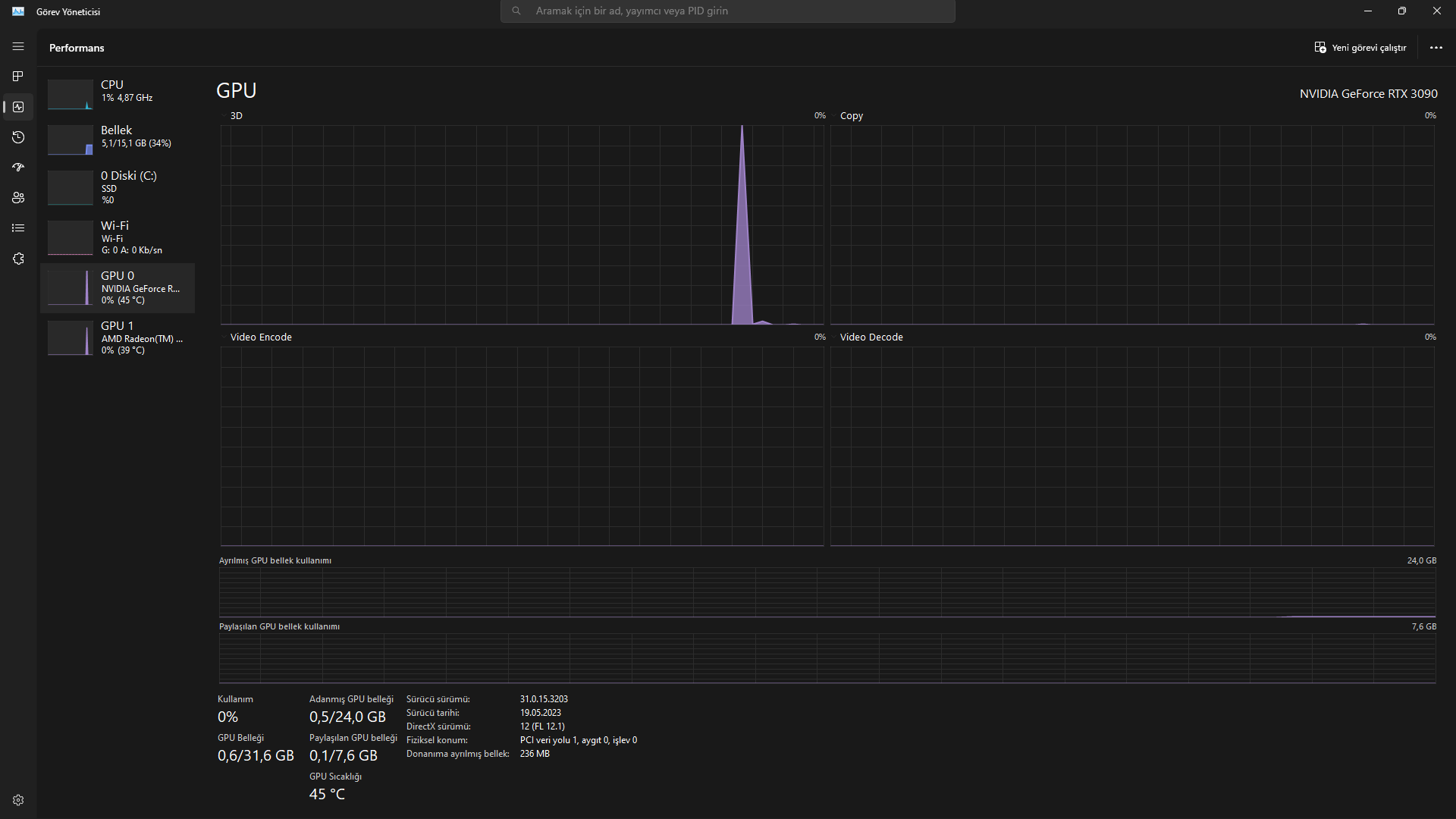The height and width of the screenshot is (819, 1456).
Task: Switch to the Users page icon
Action: click(18, 198)
